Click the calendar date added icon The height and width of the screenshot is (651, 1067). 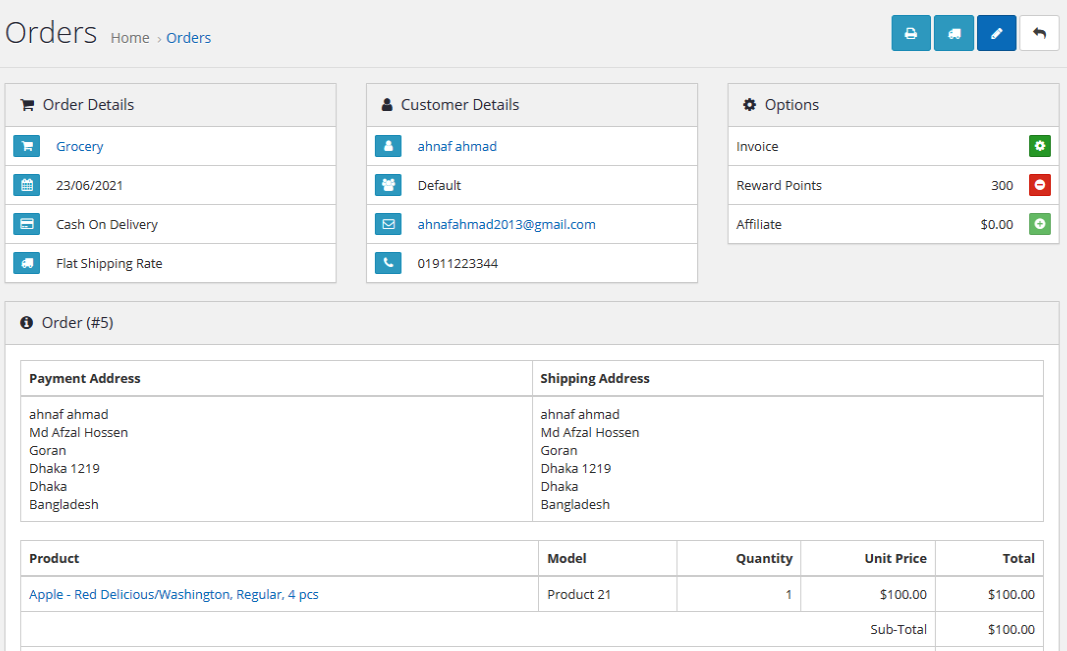point(27,185)
